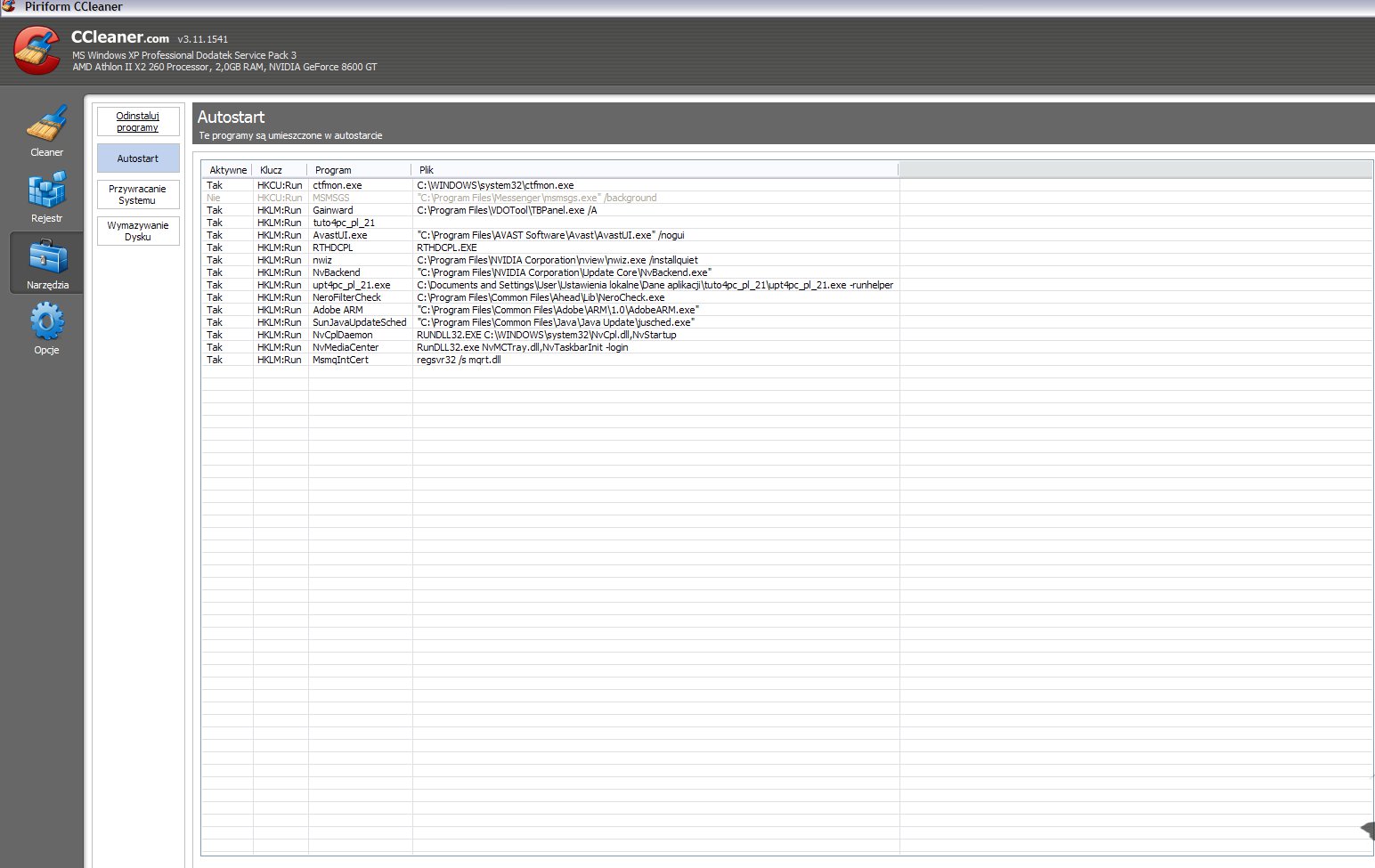Screen dimensions: 1375x868
Task: Select the NvMediaCenter program entry
Action: [346, 347]
